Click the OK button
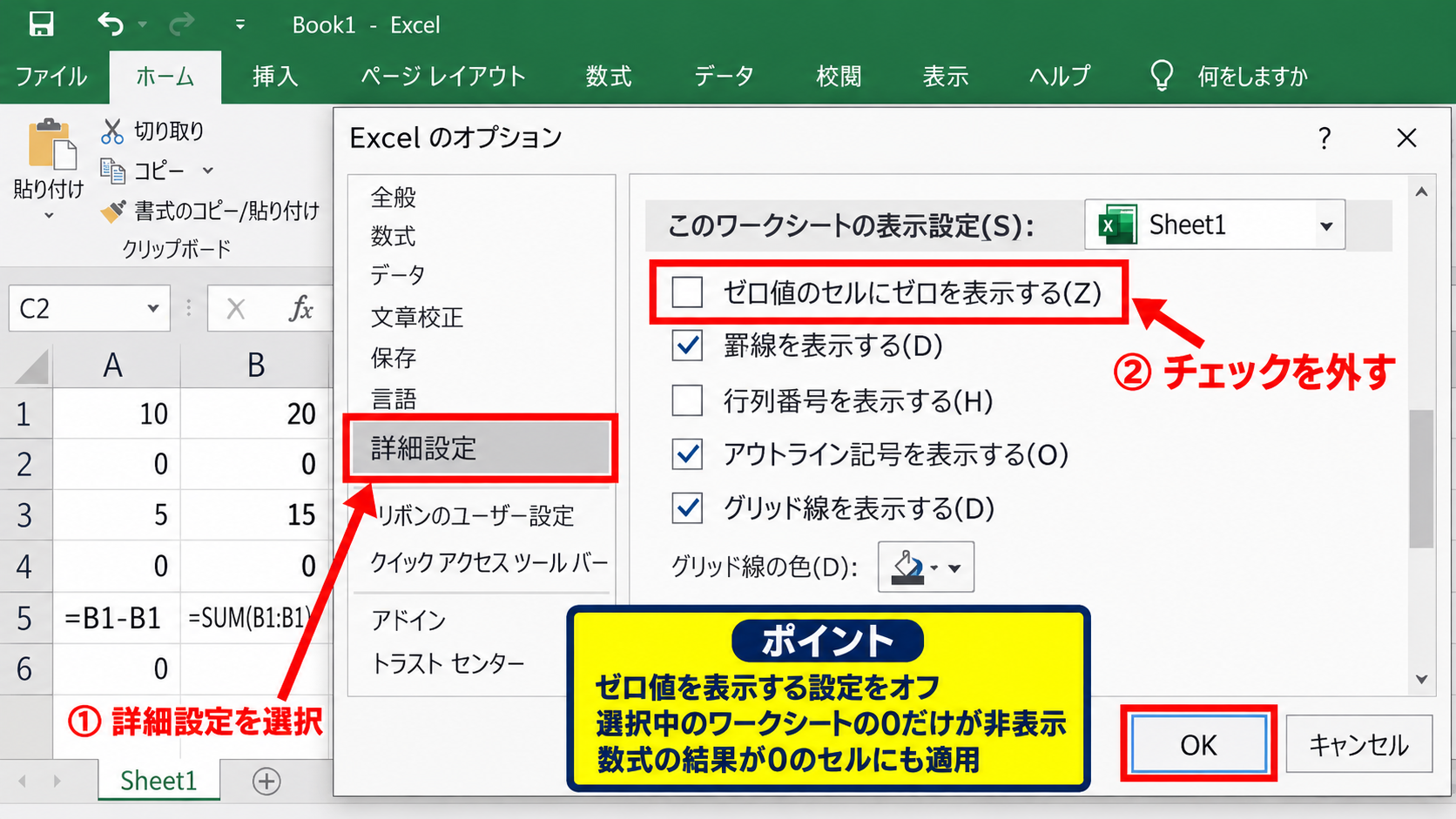The height and width of the screenshot is (819, 1456). point(1198,745)
